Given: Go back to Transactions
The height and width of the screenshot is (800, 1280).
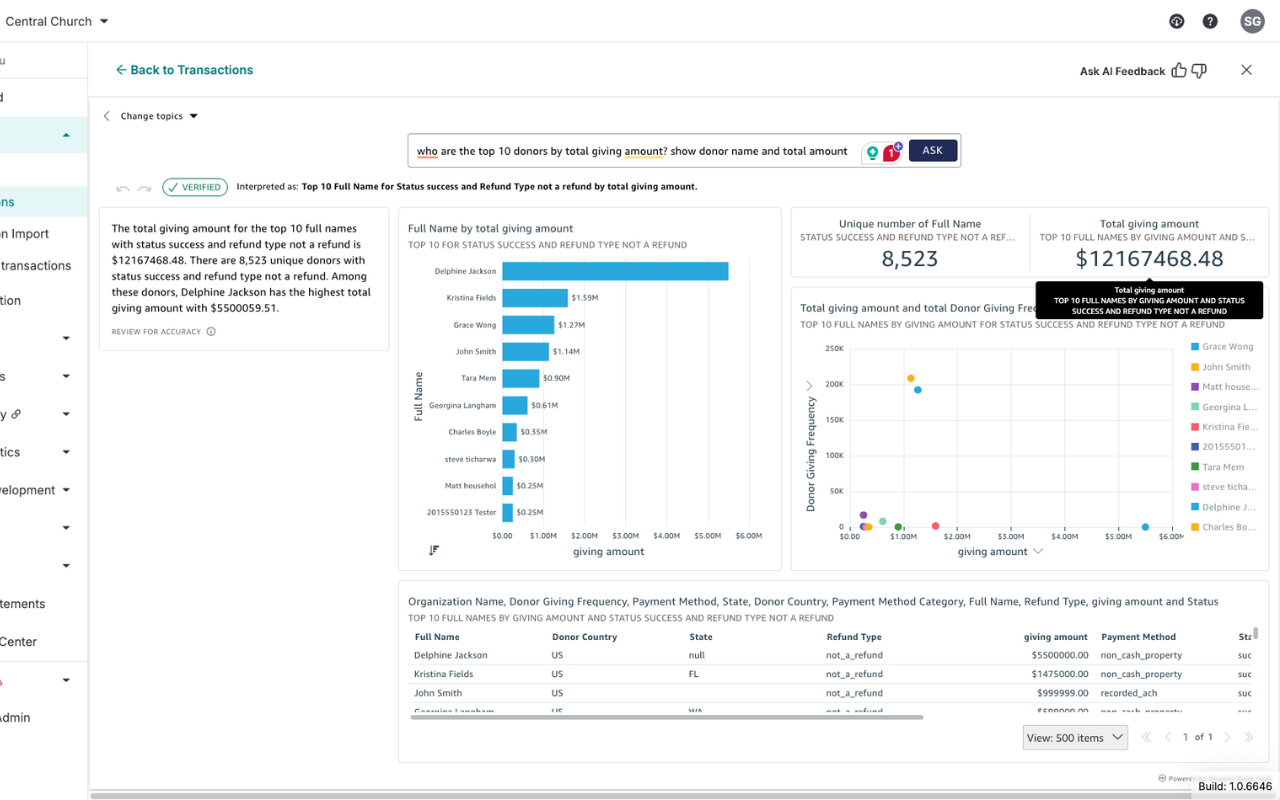Looking at the screenshot, I should click(184, 70).
